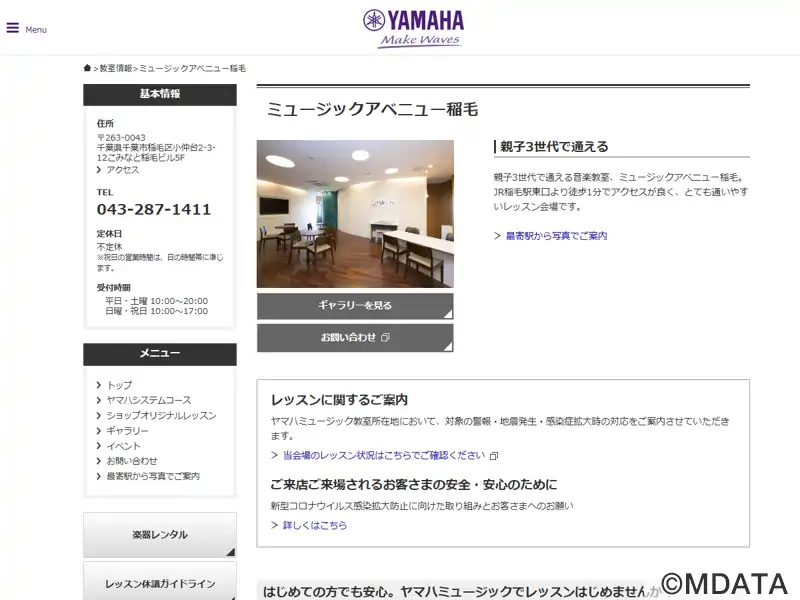
Task: Open the 詳しくはこちら link
Action: 315,525
